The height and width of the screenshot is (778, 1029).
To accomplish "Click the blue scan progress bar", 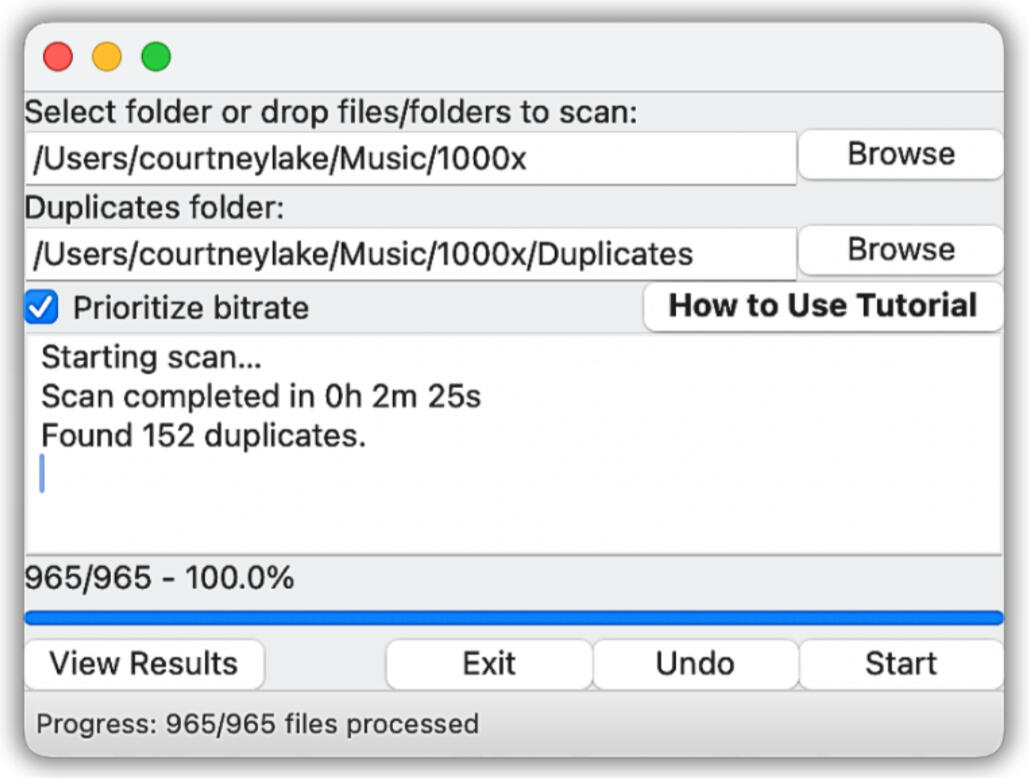I will (513, 617).
